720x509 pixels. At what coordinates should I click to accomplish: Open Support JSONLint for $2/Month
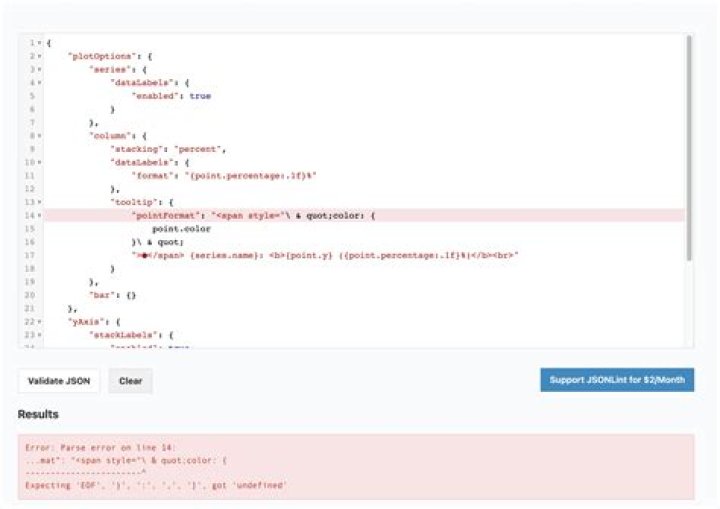617,380
